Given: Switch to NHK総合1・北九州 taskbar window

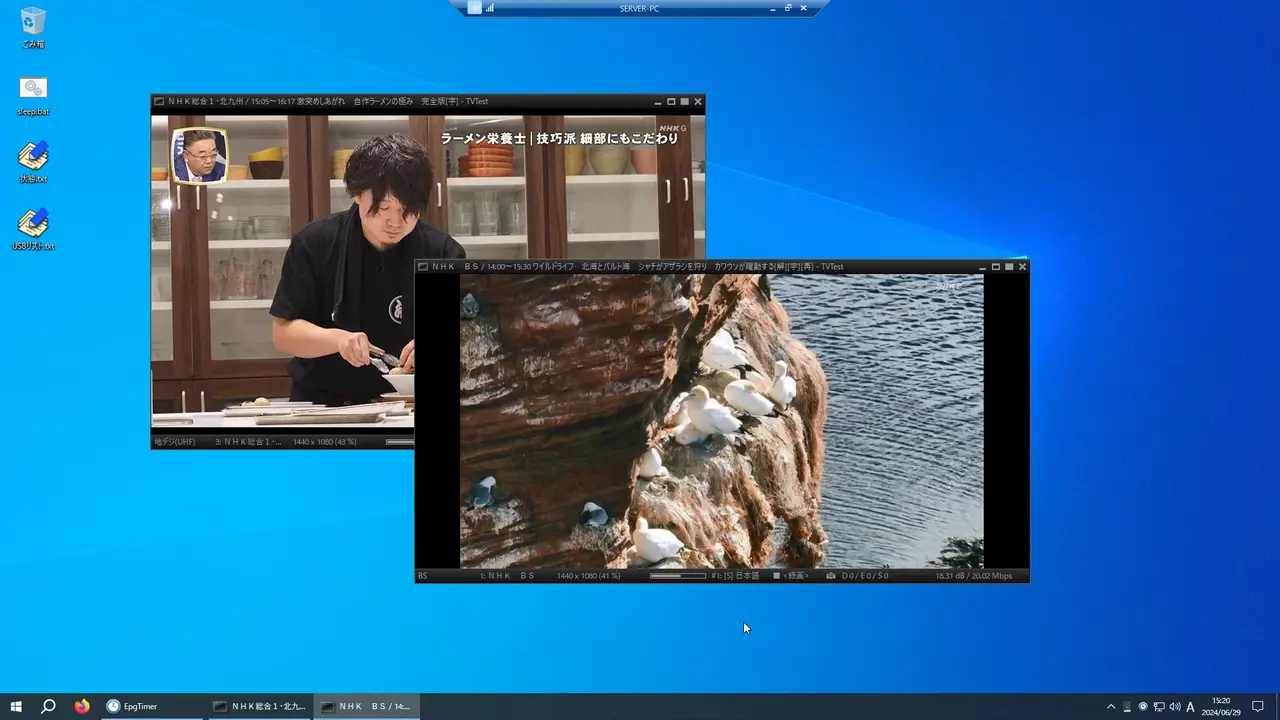Looking at the screenshot, I should coord(258,706).
